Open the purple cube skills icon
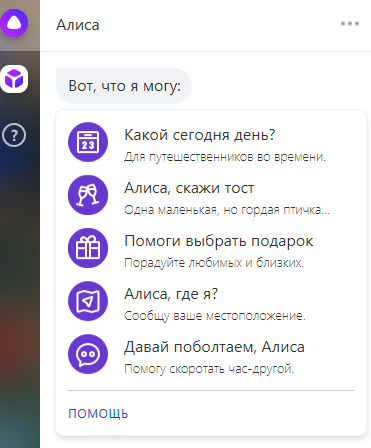 [14, 79]
